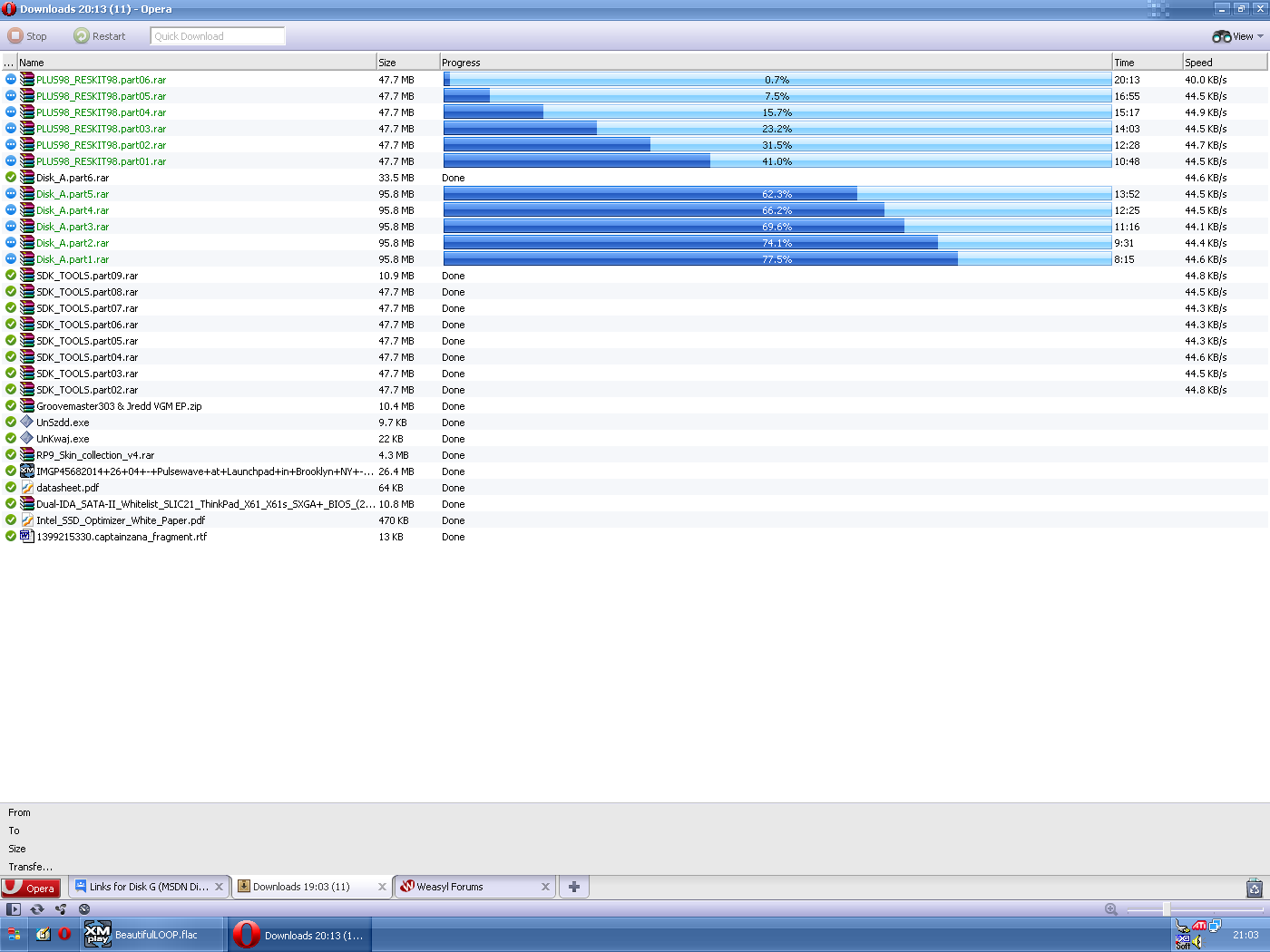Open a new tab with plus button

574,887
